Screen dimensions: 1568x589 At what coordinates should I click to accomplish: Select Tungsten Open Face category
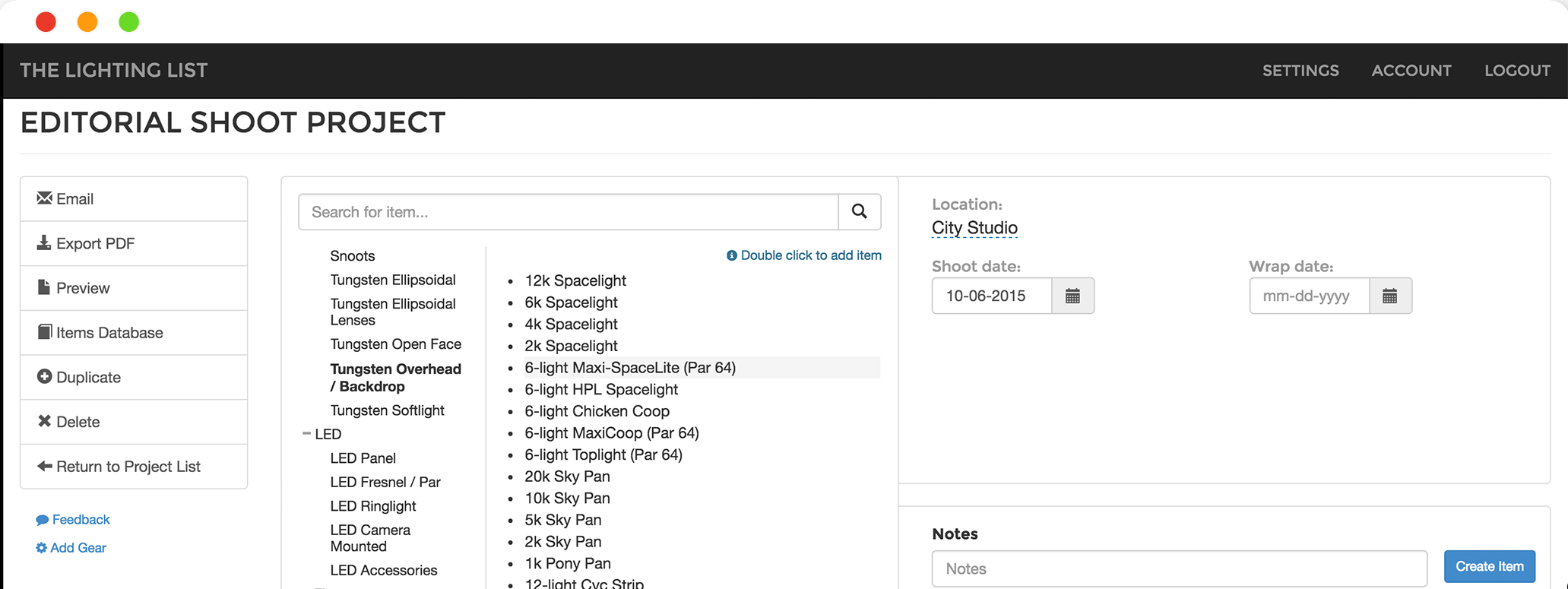click(396, 344)
